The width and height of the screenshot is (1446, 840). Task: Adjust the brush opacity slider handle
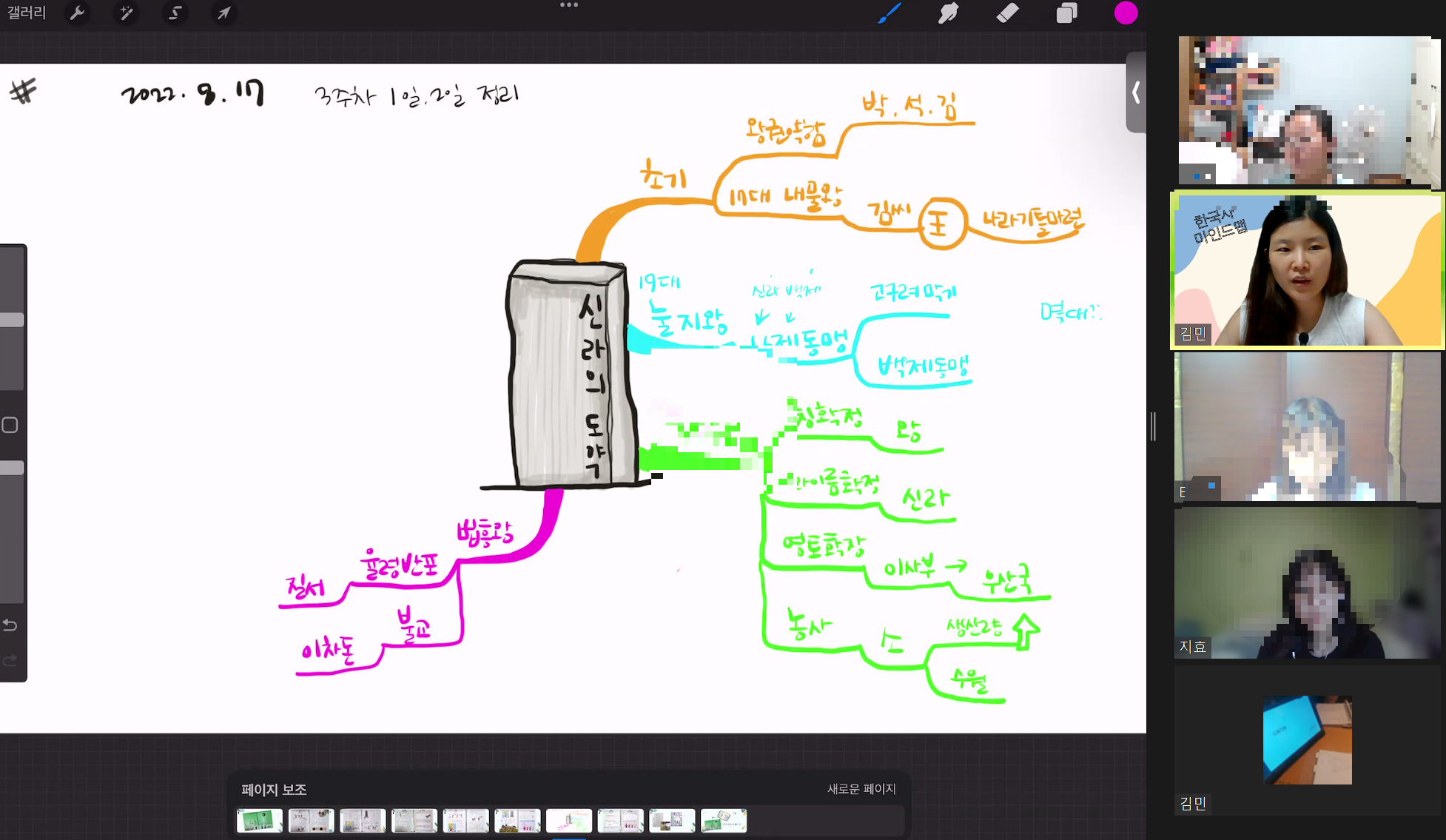point(12,468)
